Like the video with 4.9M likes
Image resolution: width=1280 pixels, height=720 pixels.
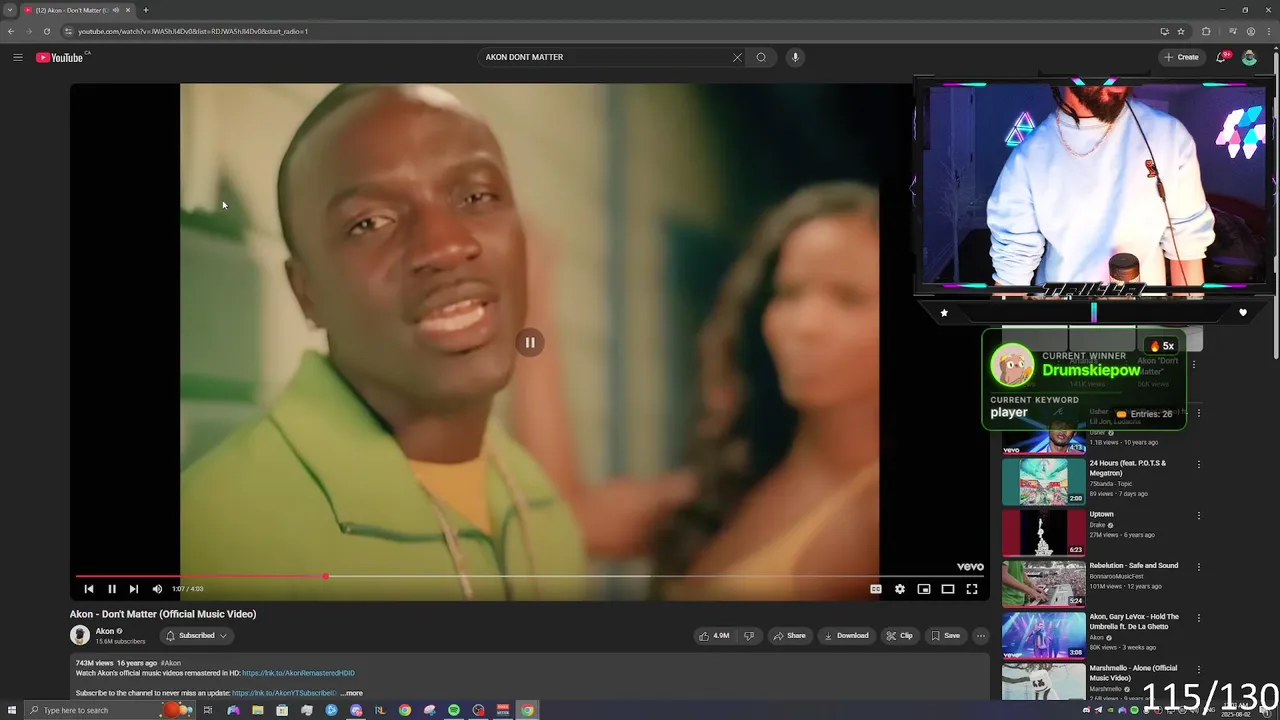click(x=714, y=635)
